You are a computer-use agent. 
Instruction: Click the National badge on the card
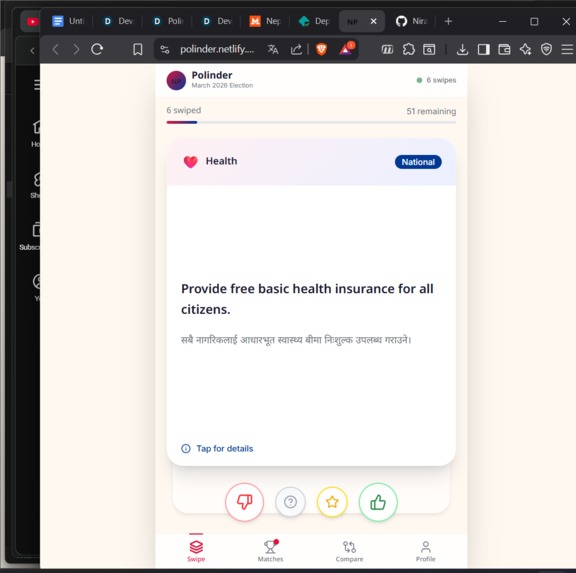click(x=418, y=162)
